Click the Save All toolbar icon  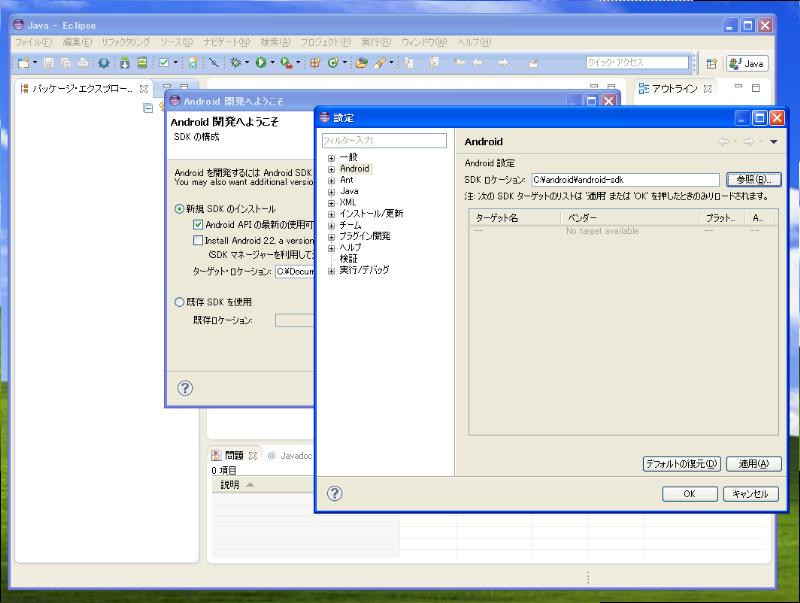[66, 63]
